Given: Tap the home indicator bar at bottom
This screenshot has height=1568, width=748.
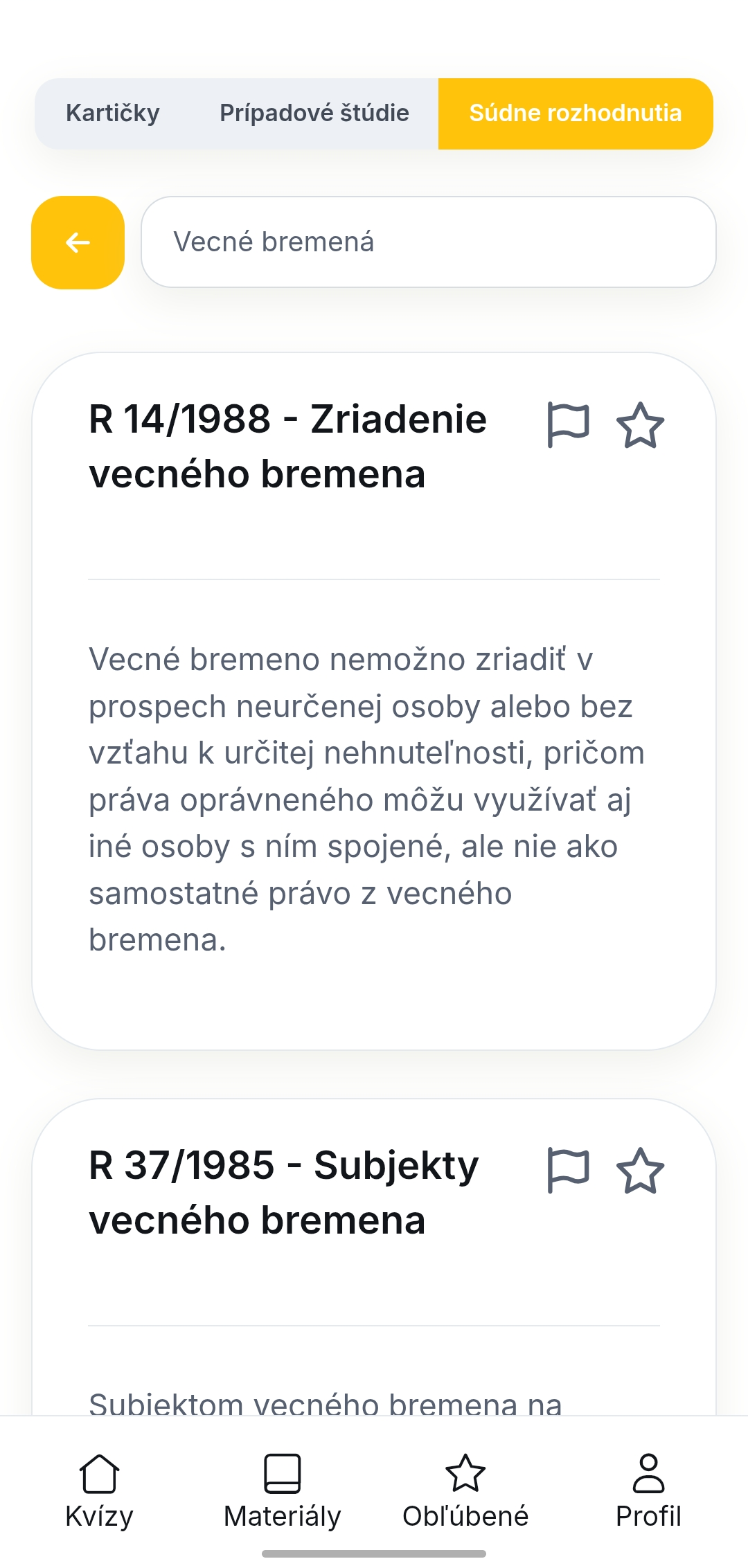Looking at the screenshot, I should [x=374, y=1553].
